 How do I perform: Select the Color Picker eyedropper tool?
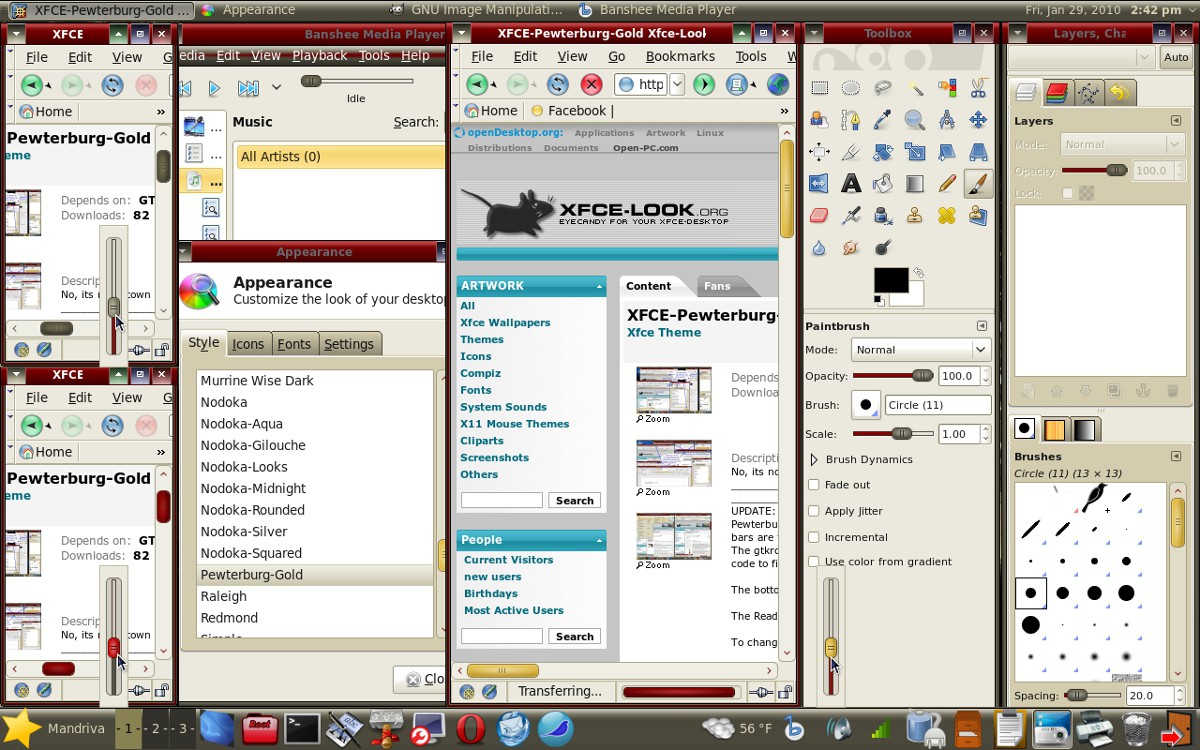coord(883,120)
